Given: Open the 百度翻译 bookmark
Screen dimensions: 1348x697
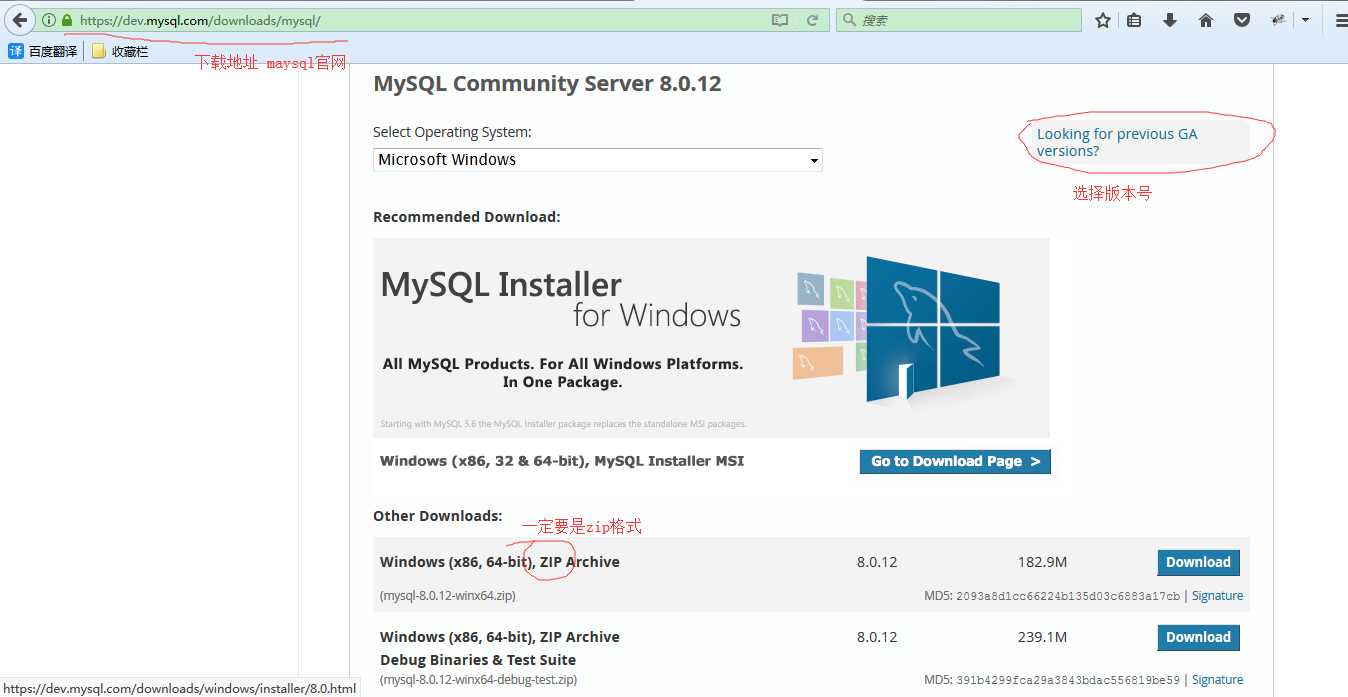Looking at the screenshot, I should point(43,51).
